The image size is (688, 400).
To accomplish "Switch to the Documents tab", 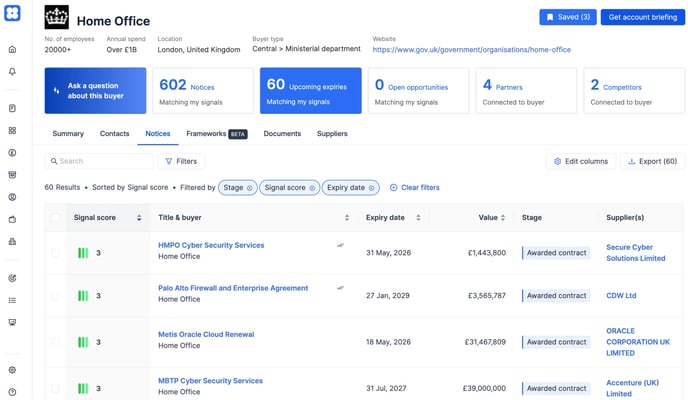I will point(282,134).
